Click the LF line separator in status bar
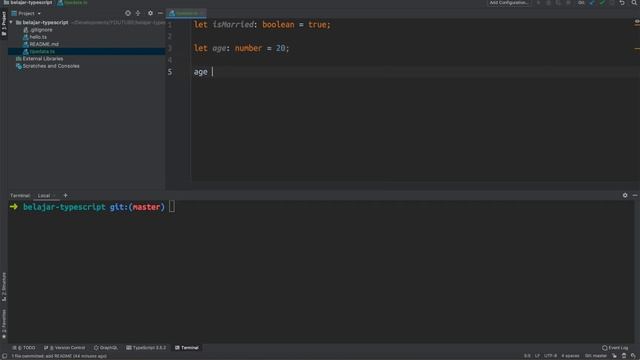Screen dimensions: 640x360 click(537, 356)
